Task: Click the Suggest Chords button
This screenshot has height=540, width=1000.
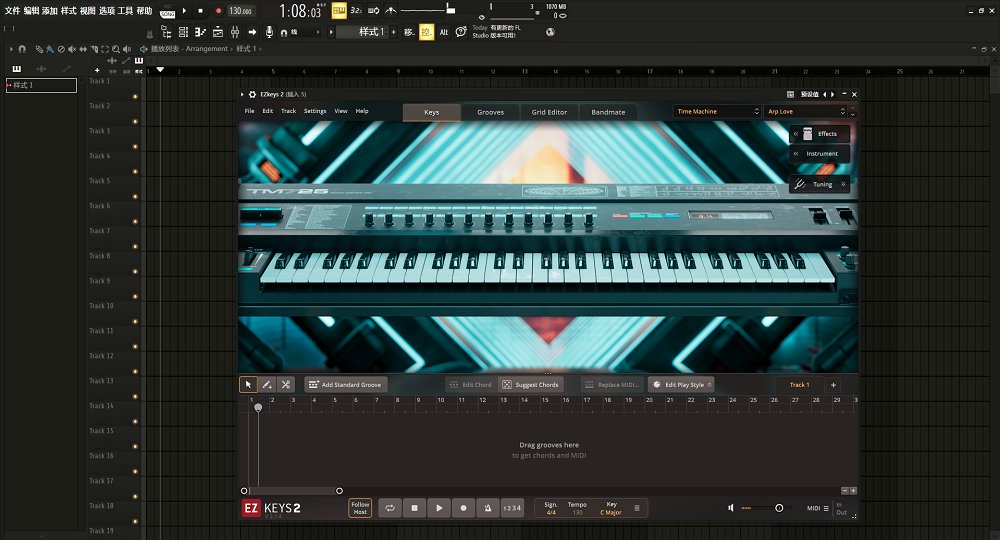Action: click(530, 384)
